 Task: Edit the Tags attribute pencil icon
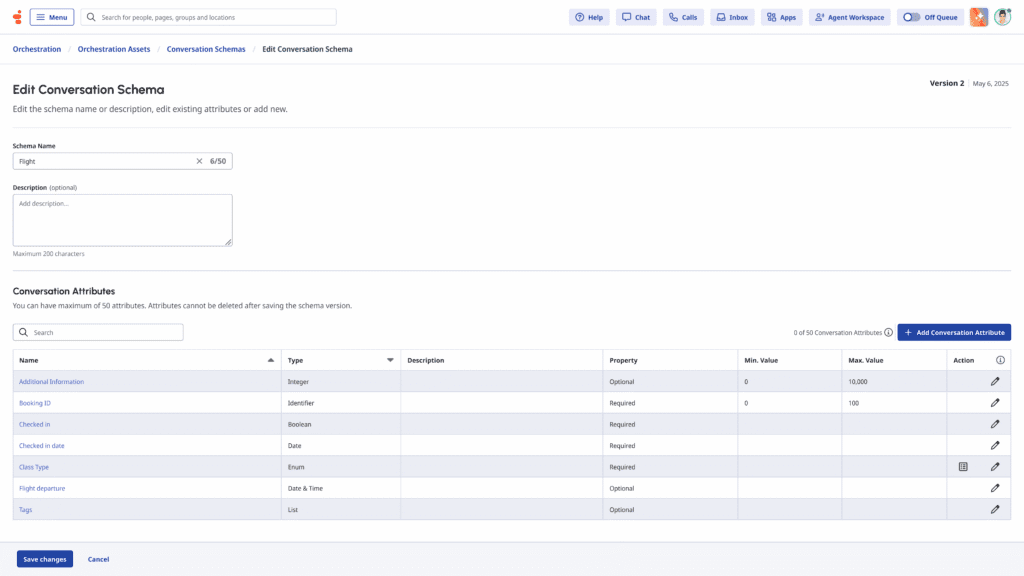coord(995,509)
